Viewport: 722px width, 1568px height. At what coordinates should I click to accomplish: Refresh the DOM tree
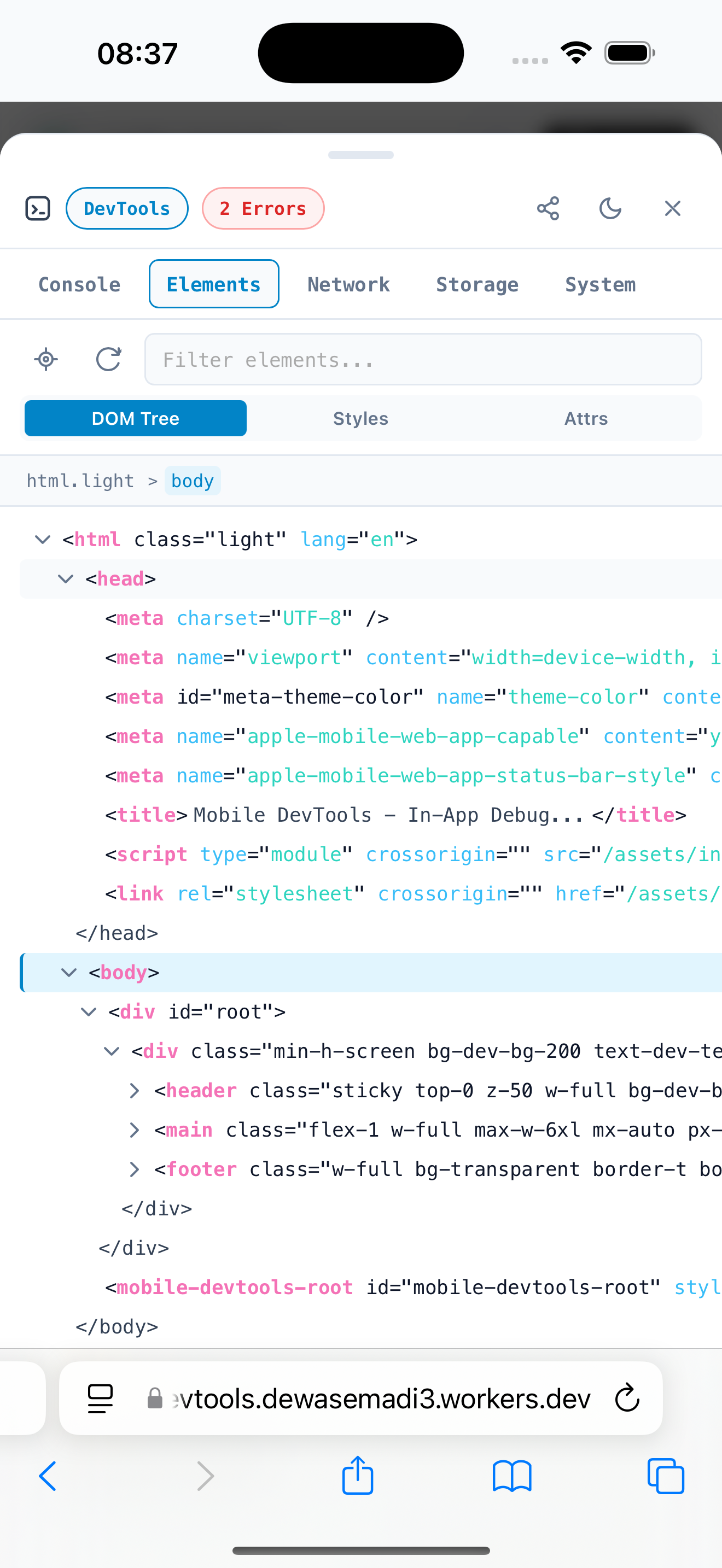click(x=108, y=359)
